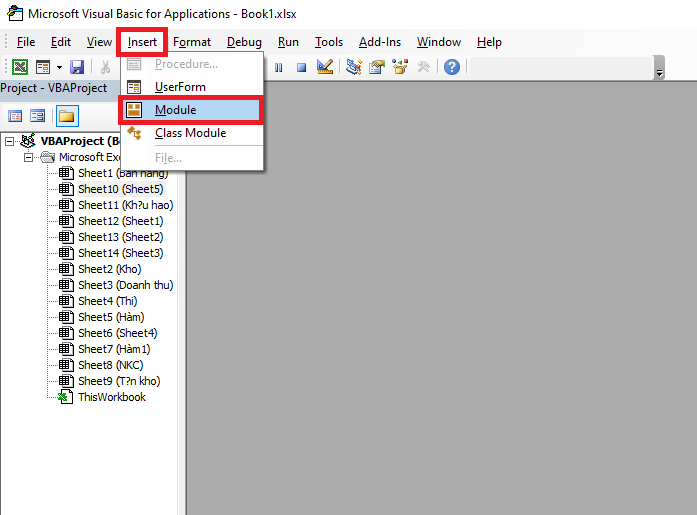Image resolution: width=697 pixels, height=515 pixels.
Task: Open the View menu
Action: coord(99,42)
